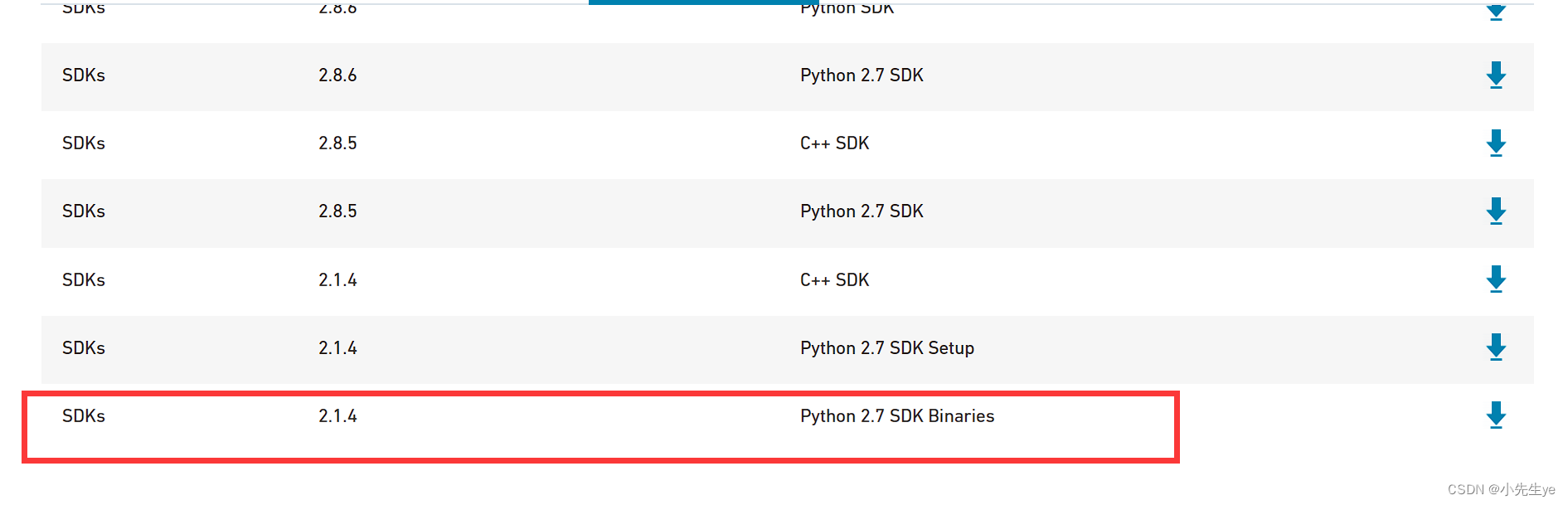Image resolution: width=1568 pixels, height=505 pixels.
Task: Click version 2.8.6 in Python 2.7 SDK row
Action: click(x=337, y=75)
